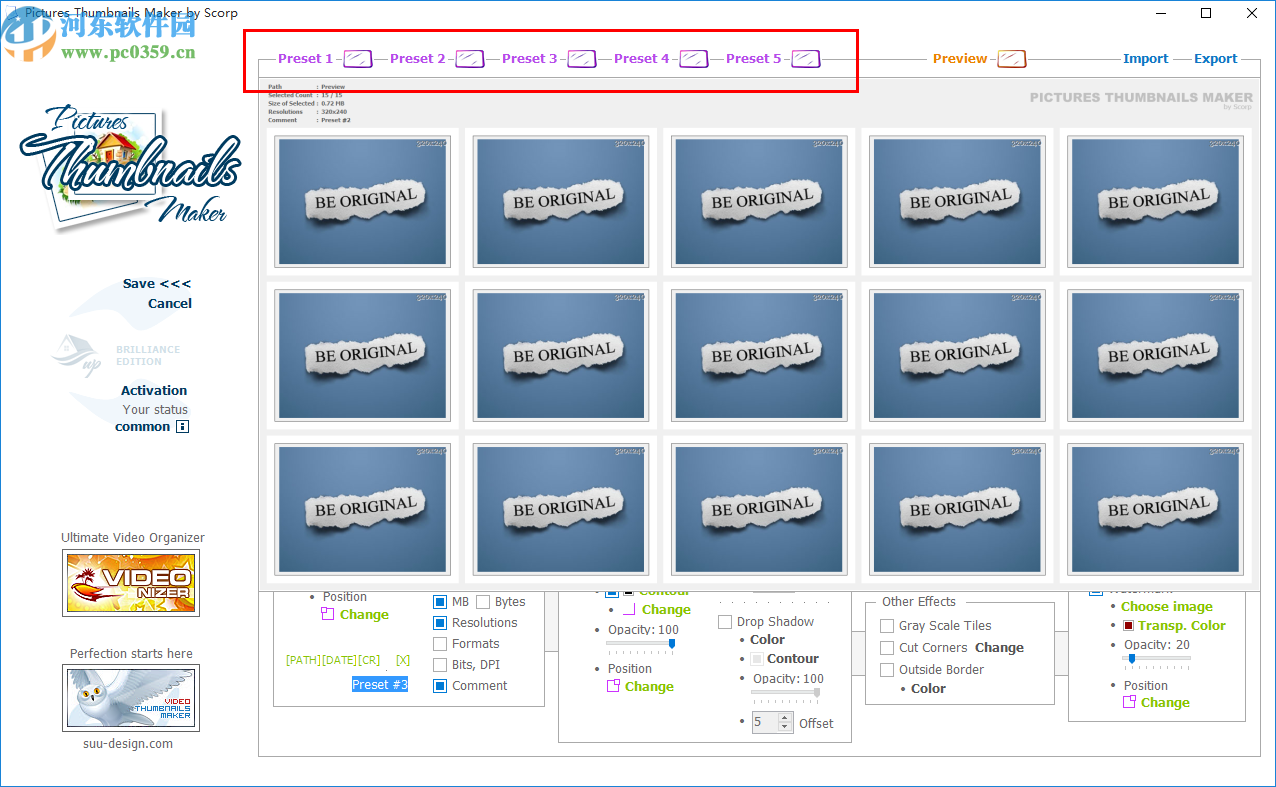Click the watermark Position Change icon

pyautogui.click(x=1131, y=702)
